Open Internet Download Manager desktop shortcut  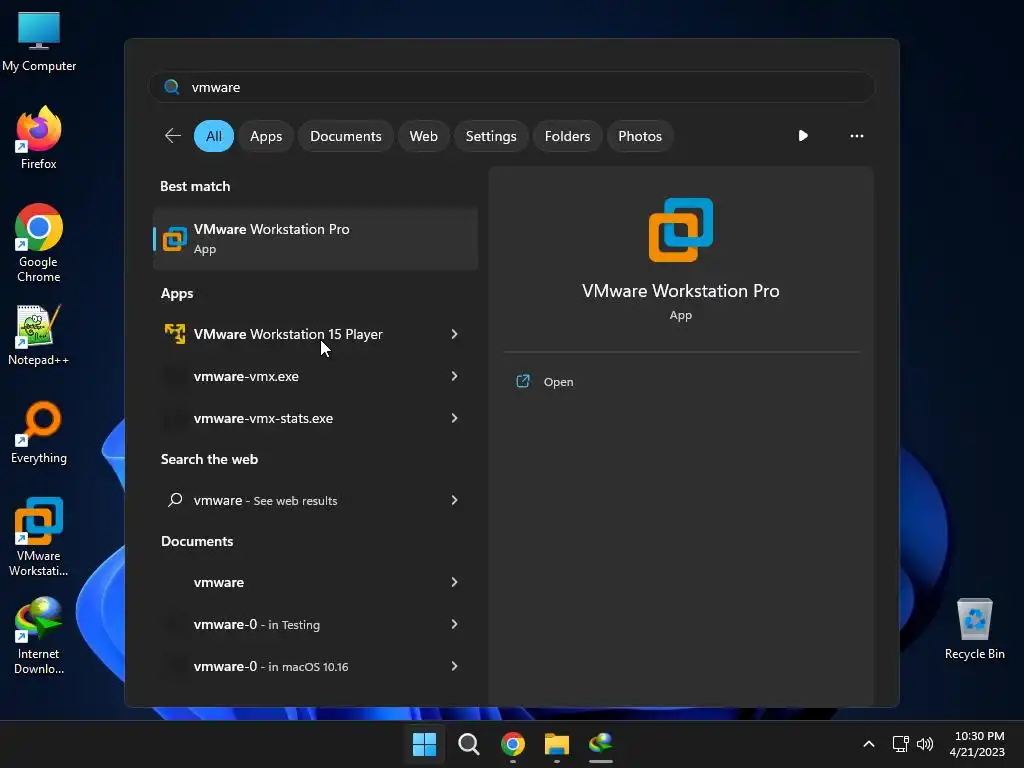point(39,635)
